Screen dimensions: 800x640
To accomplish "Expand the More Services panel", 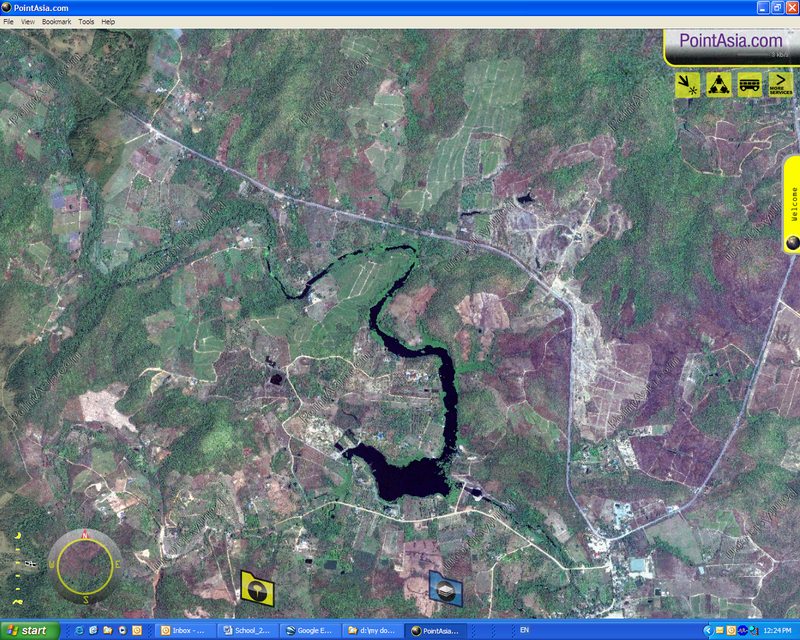I will coord(780,84).
